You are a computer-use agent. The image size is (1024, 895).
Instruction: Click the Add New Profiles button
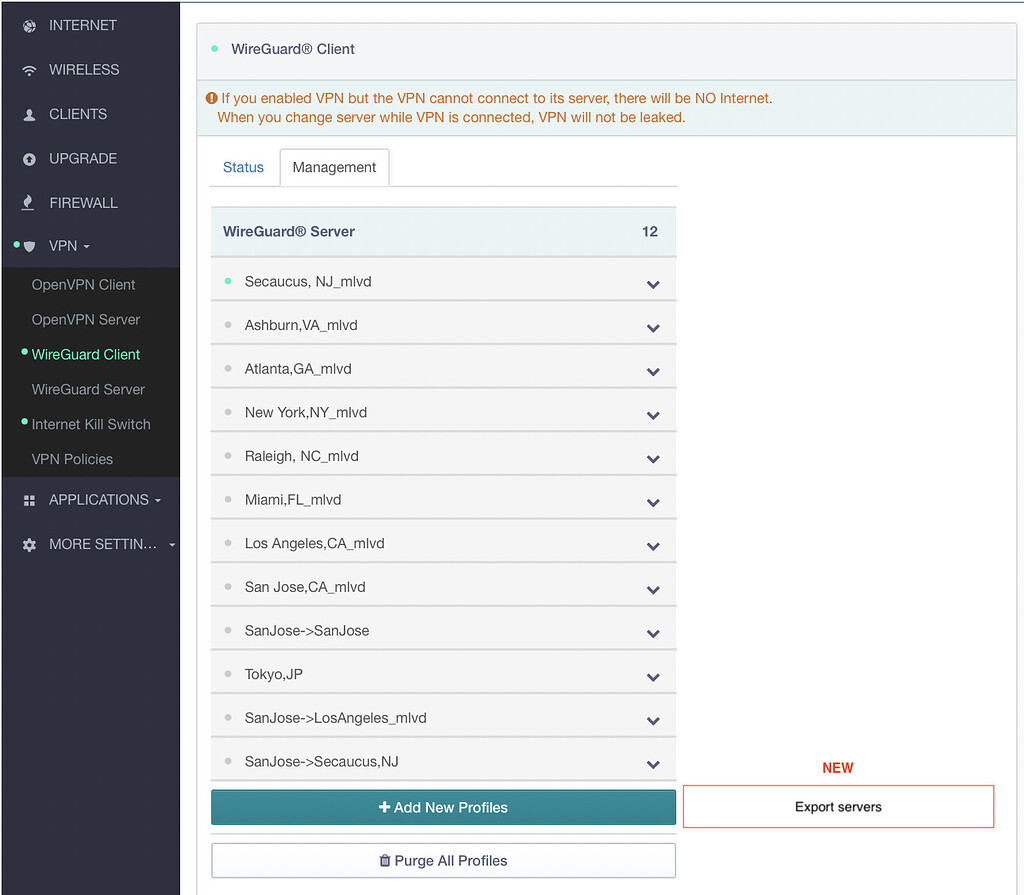click(443, 807)
